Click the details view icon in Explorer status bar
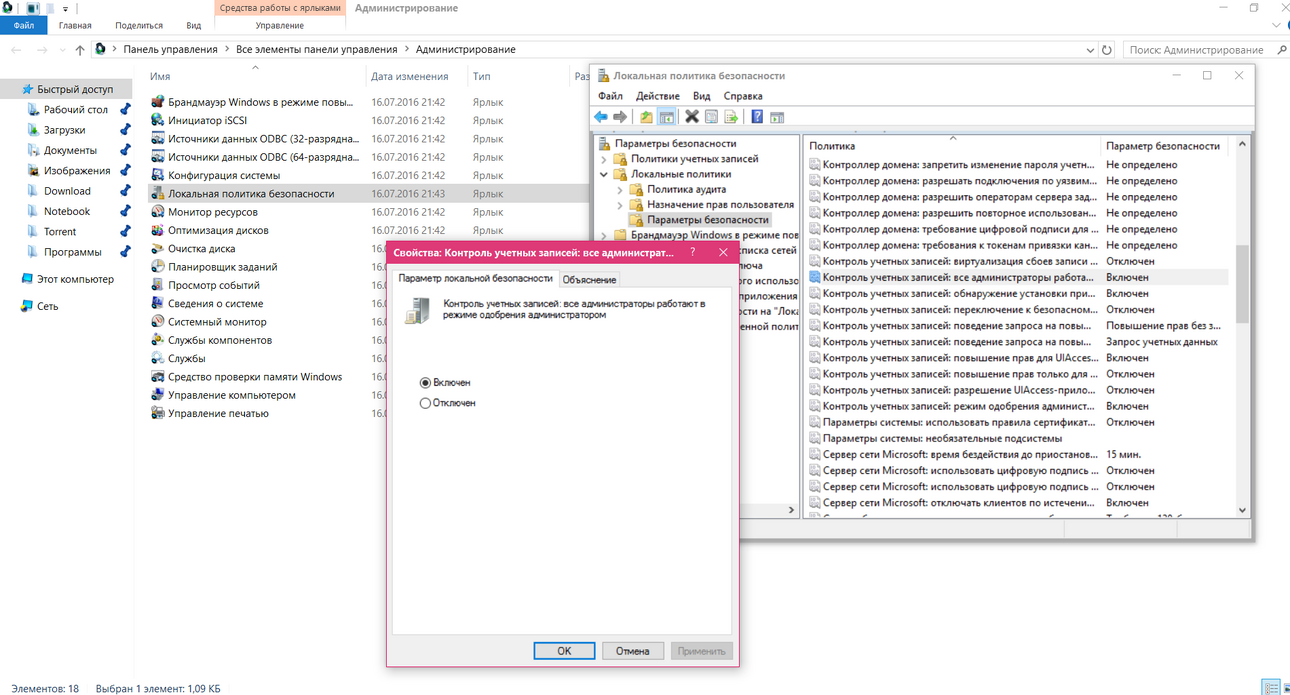Image resolution: width=1290 pixels, height=695 pixels. click(x=1270, y=688)
